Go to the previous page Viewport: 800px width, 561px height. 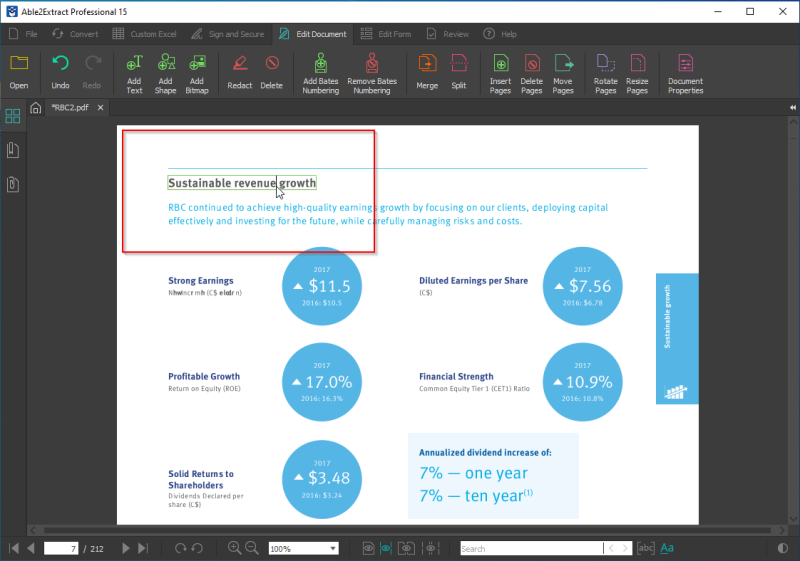(31, 548)
